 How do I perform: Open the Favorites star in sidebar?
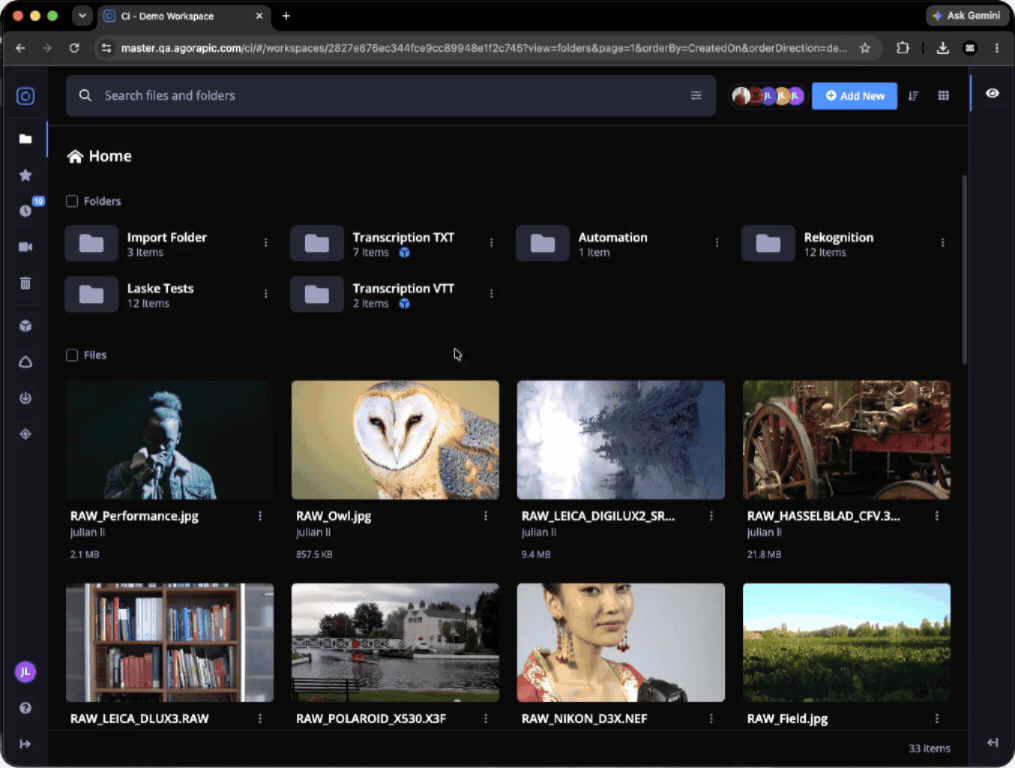pos(25,175)
